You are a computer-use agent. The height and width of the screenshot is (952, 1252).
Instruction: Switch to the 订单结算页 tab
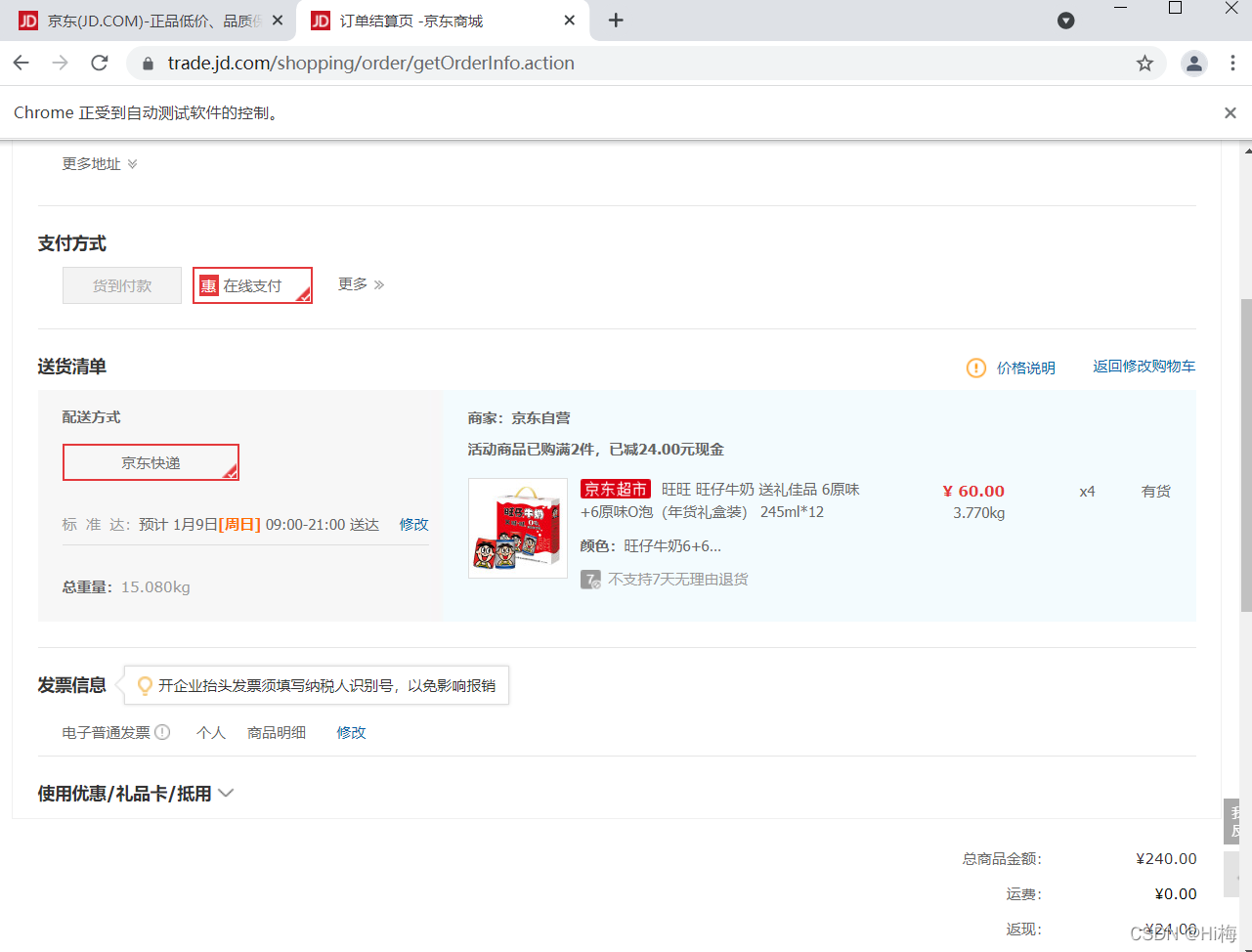tap(443, 21)
